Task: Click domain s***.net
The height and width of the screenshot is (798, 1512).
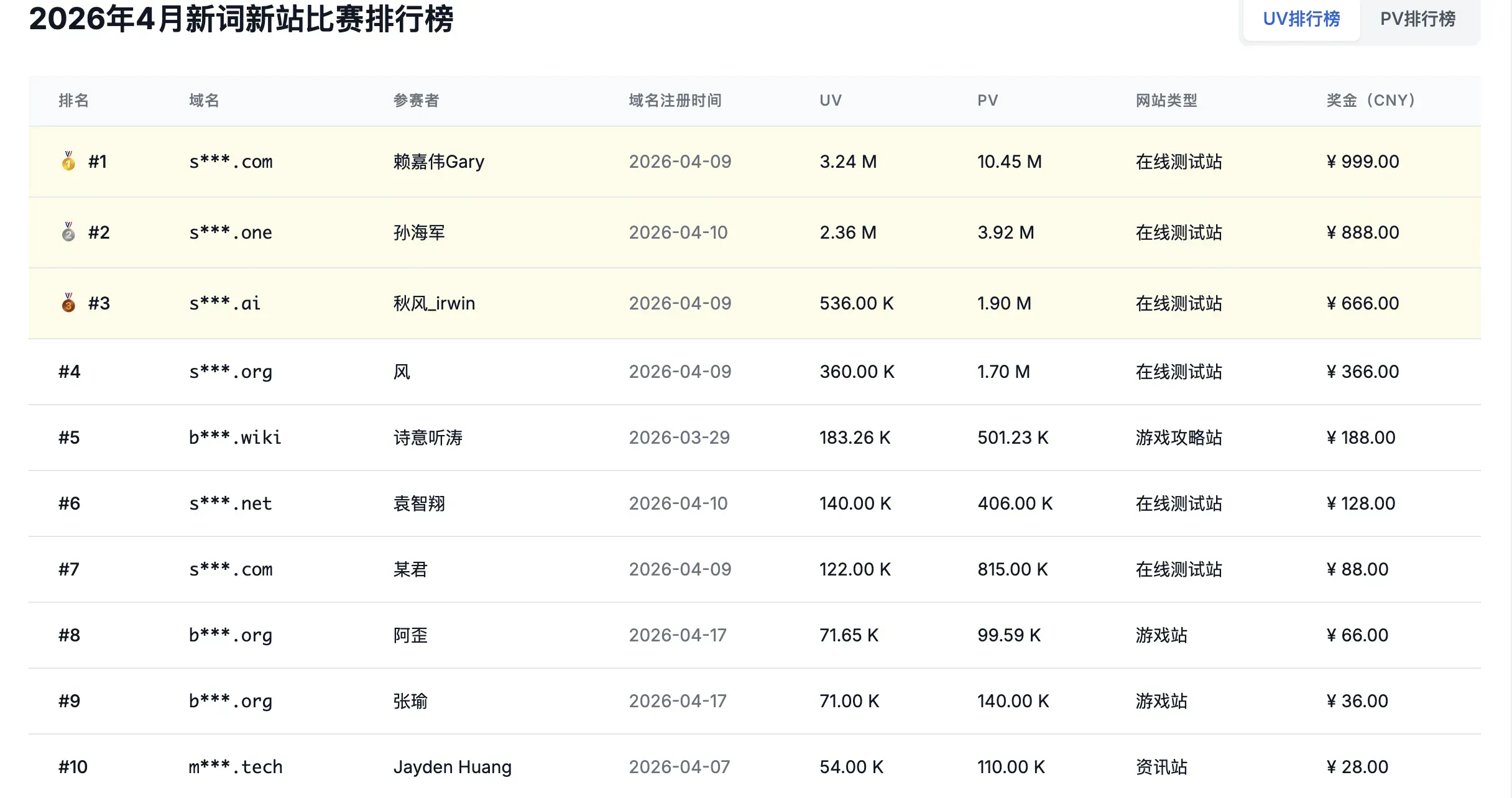Action: tap(231, 503)
